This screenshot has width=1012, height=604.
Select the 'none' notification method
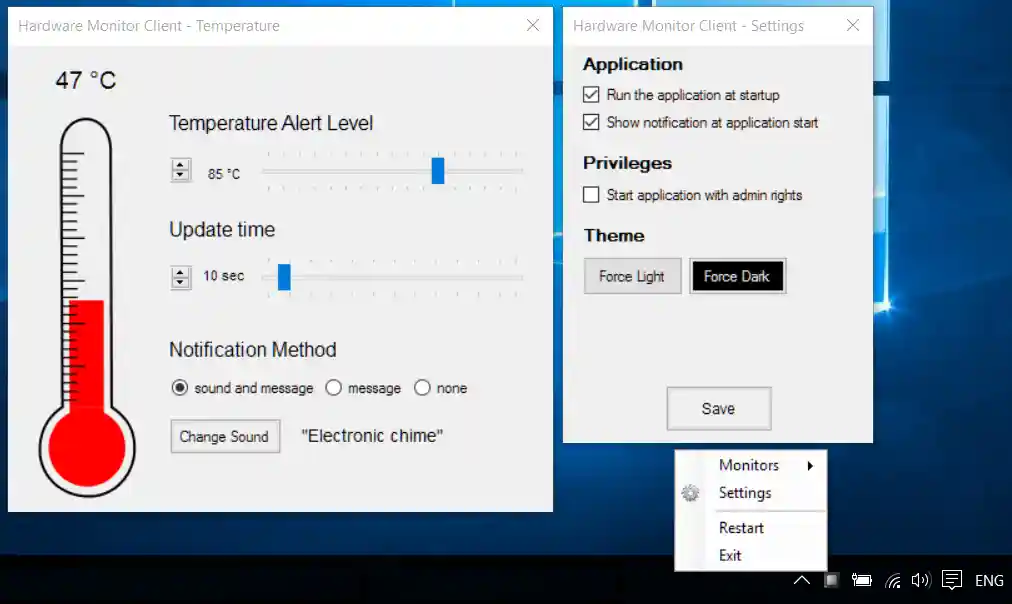tap(422, 388)
